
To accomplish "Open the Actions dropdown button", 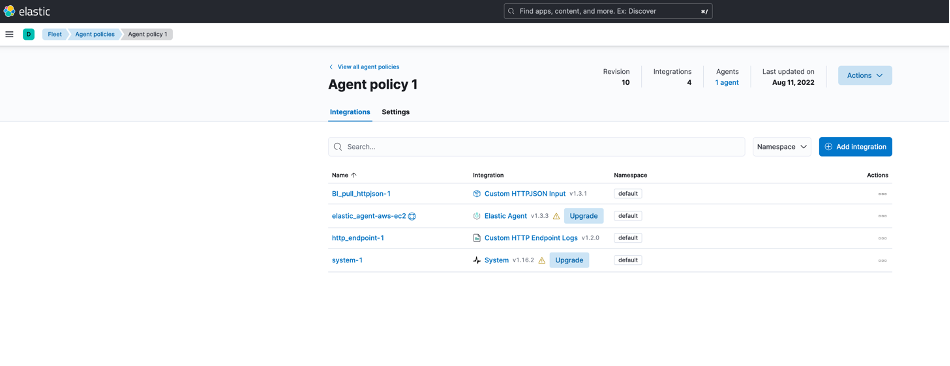I will coord(865,76).
